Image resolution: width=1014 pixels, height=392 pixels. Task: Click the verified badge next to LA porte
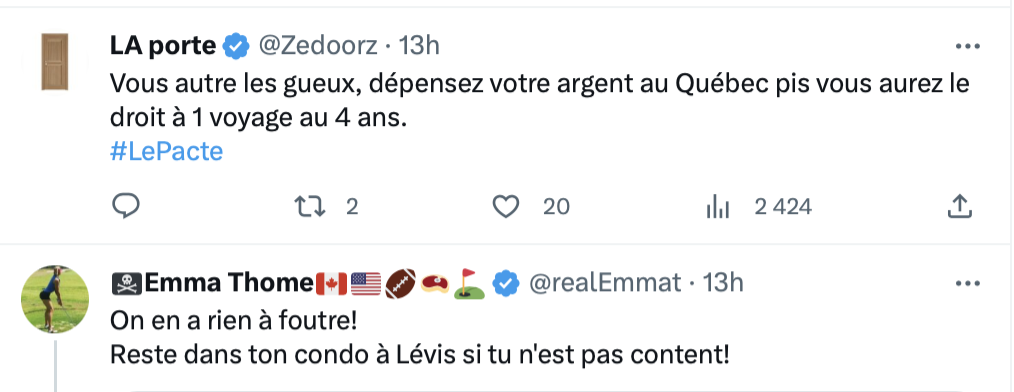tap(236, 46)
